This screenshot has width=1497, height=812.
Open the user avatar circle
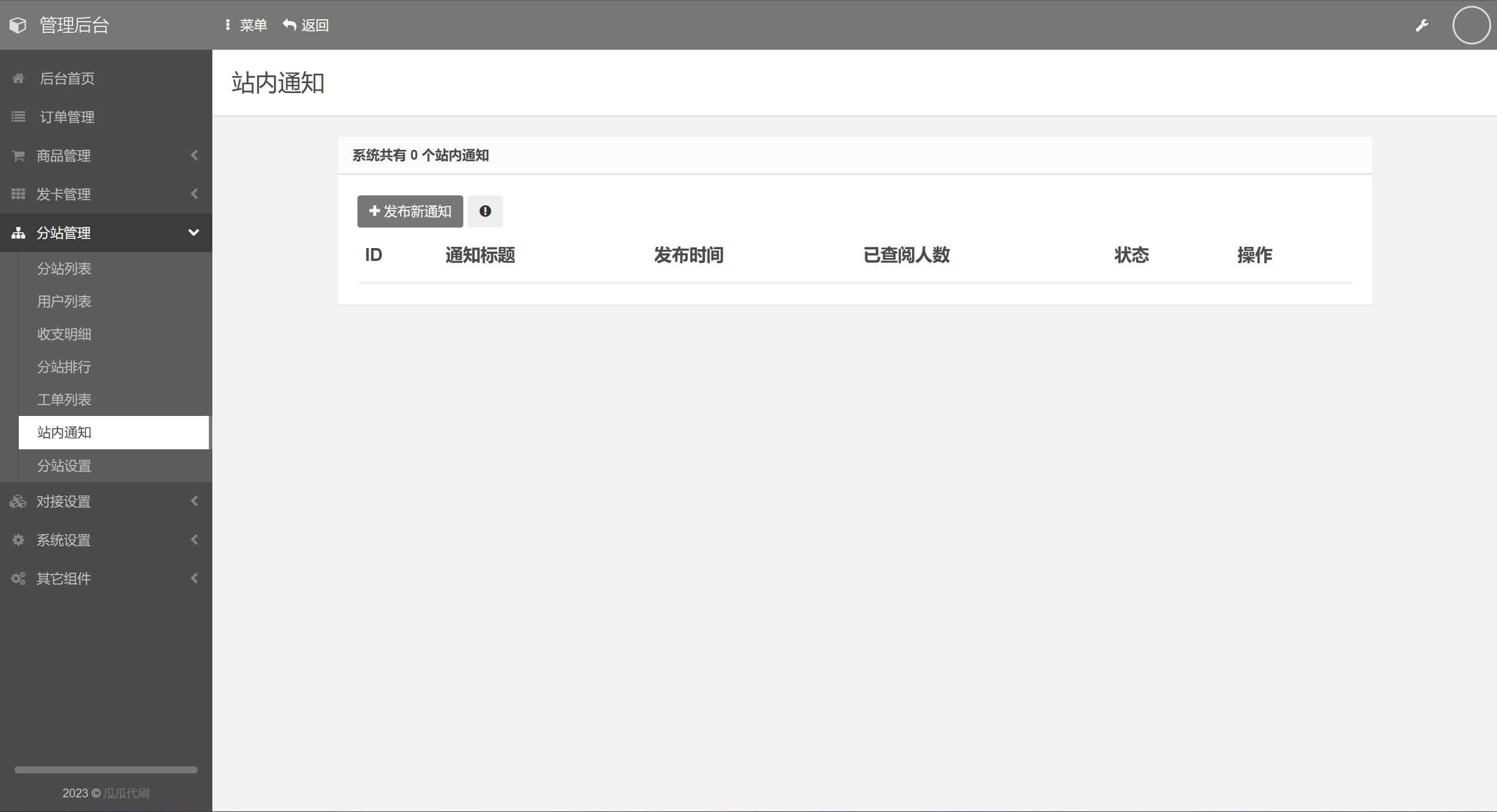tap(1471, 25)
